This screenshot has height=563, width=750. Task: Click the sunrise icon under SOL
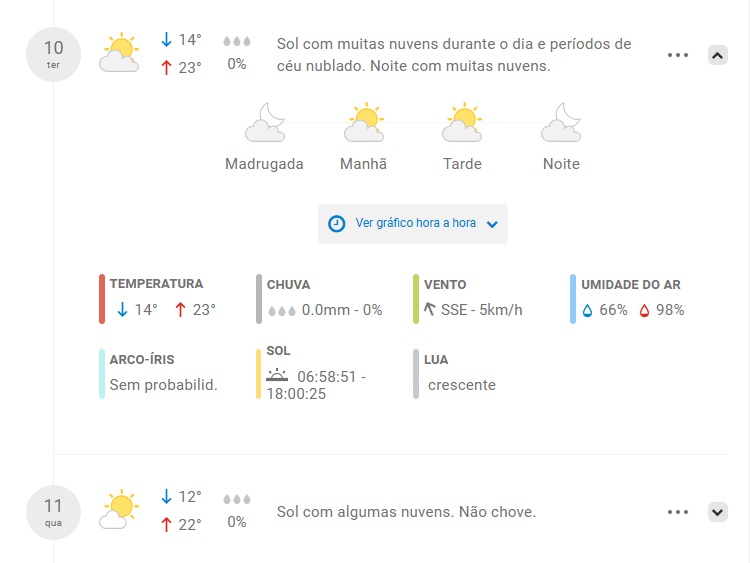(x=277, y=375)
